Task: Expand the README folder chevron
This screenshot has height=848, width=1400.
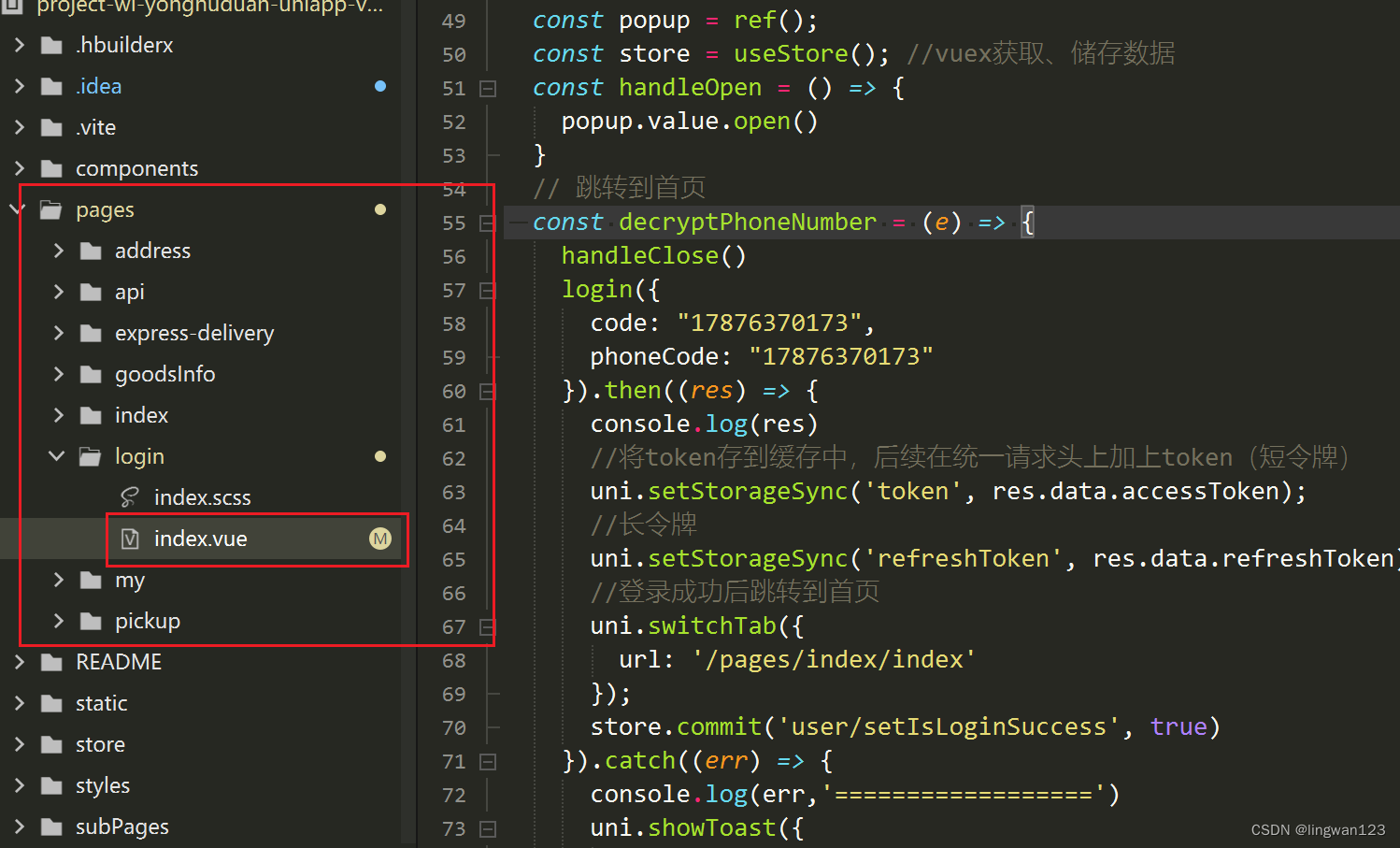Action: [19, 662]
